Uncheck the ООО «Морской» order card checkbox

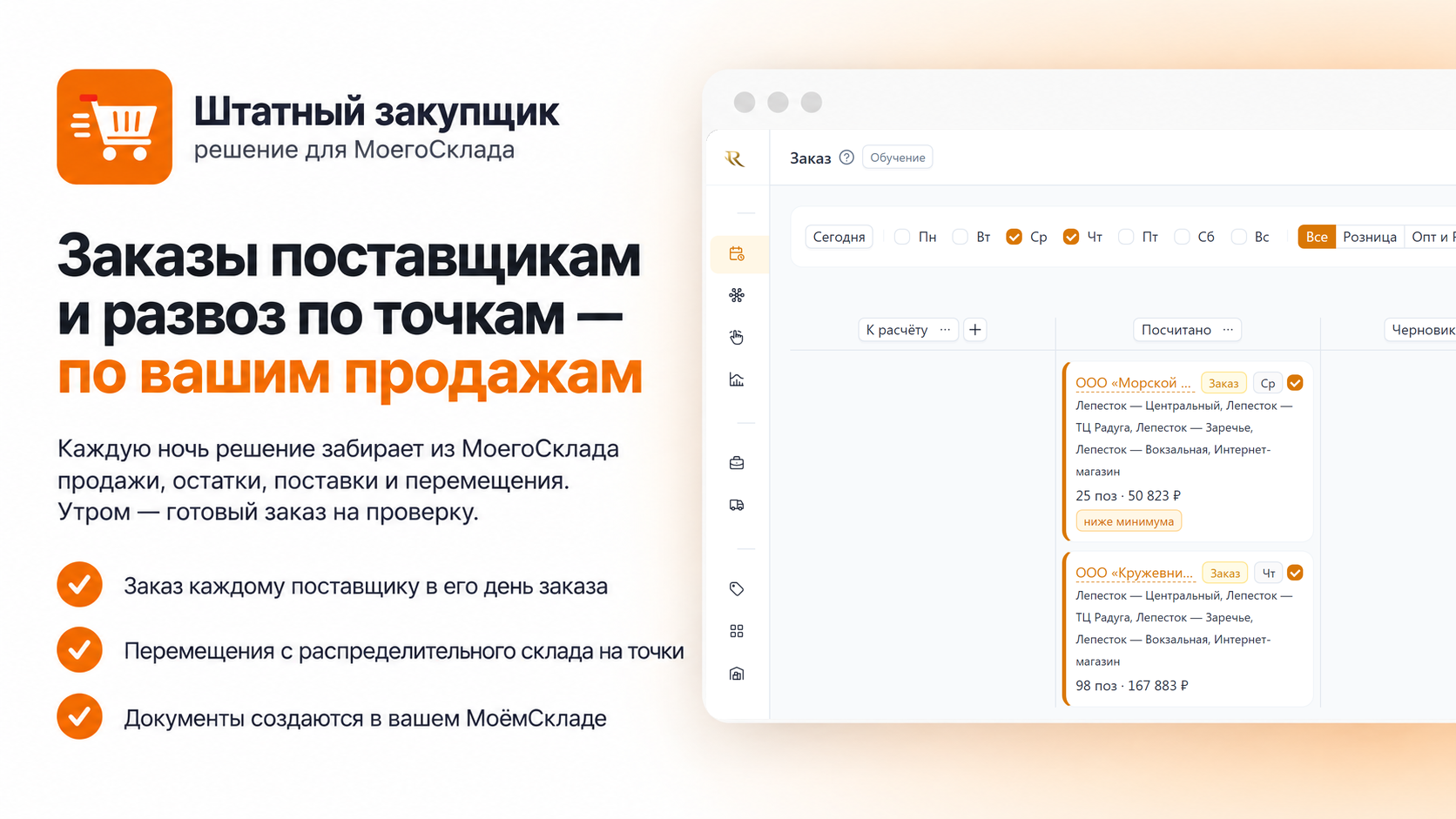(x=1295, y=383)
